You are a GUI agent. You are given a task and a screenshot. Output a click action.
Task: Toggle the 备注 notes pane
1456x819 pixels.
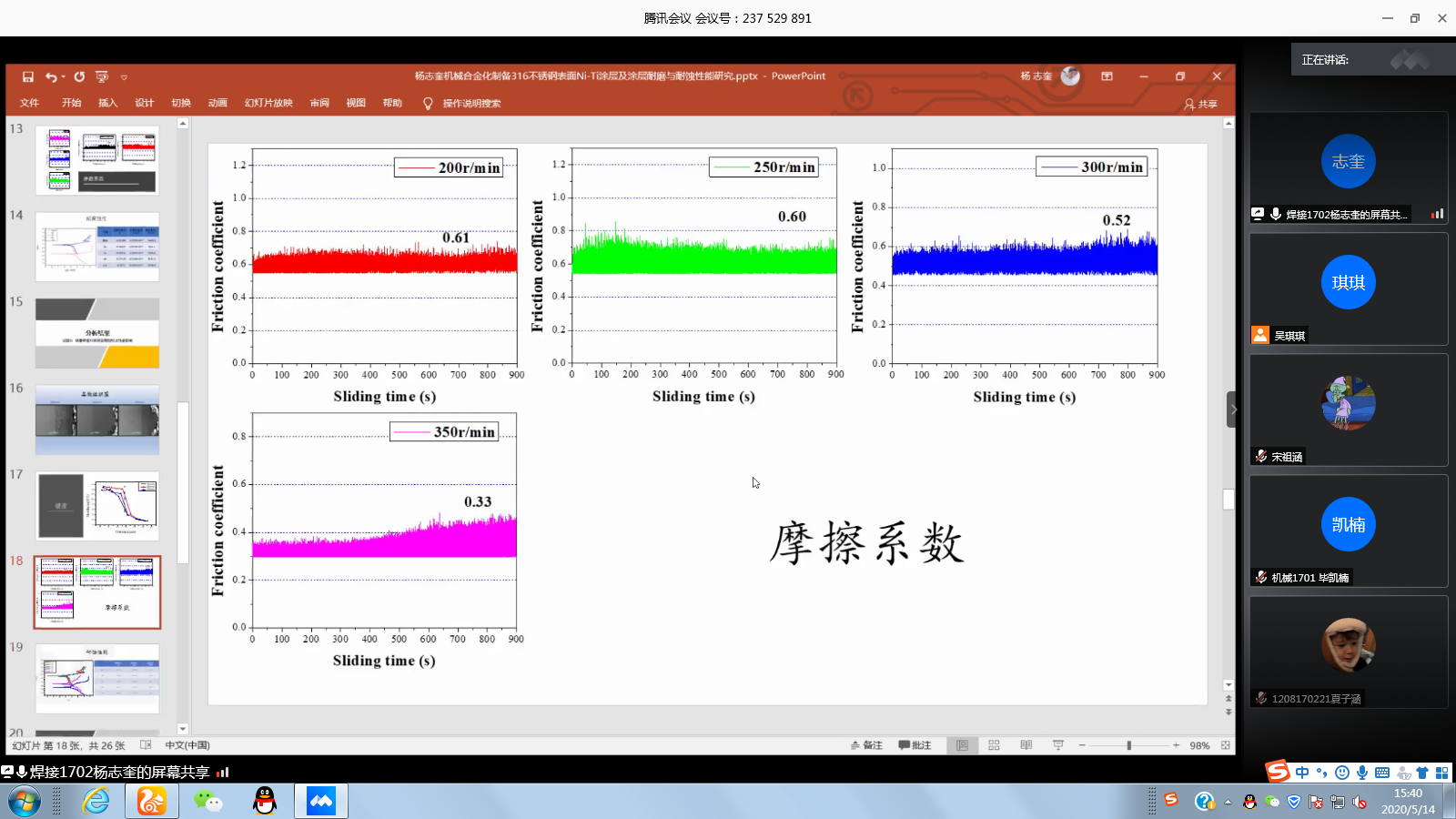(866, 745)
